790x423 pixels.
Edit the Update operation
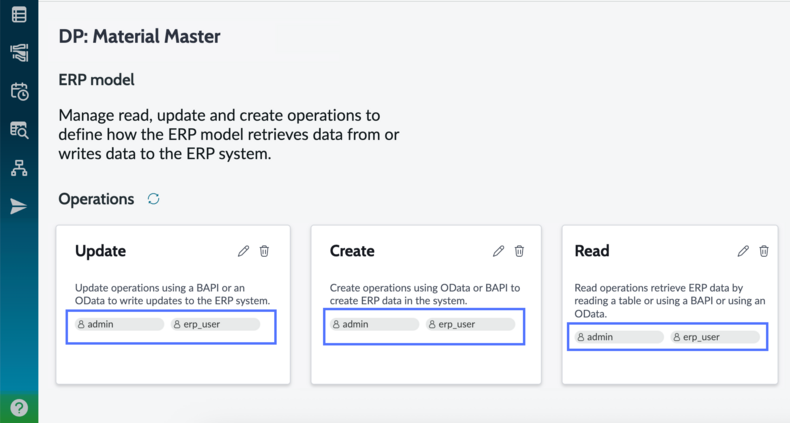tap(243, 251)
